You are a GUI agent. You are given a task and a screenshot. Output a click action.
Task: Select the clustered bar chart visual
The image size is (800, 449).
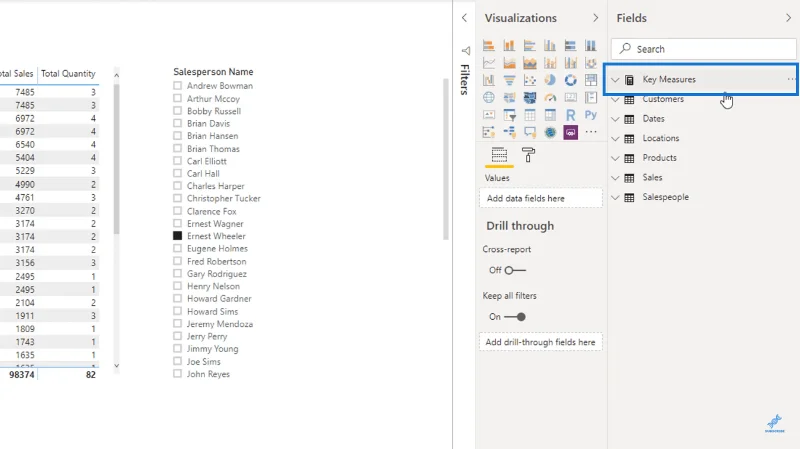pos(530,45)
